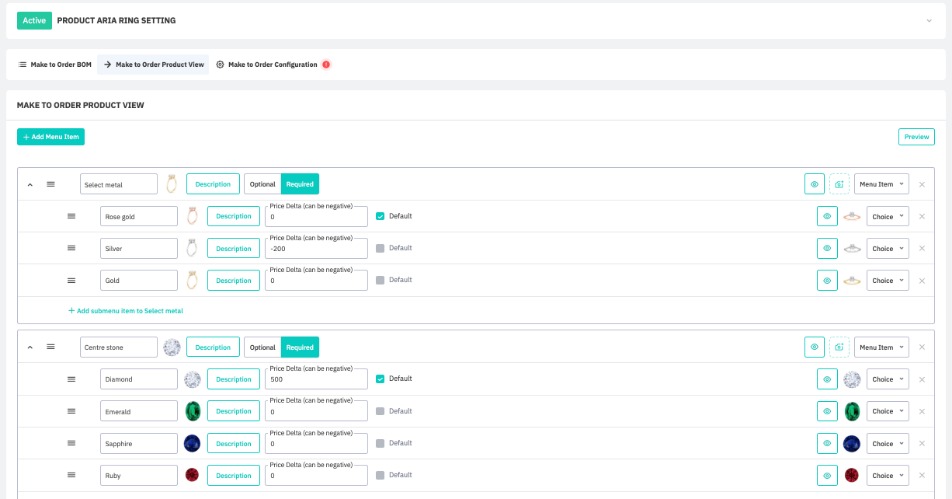Click the remove X icon on Centre stone row
The image size is (952, 499).
coord(922,347)
